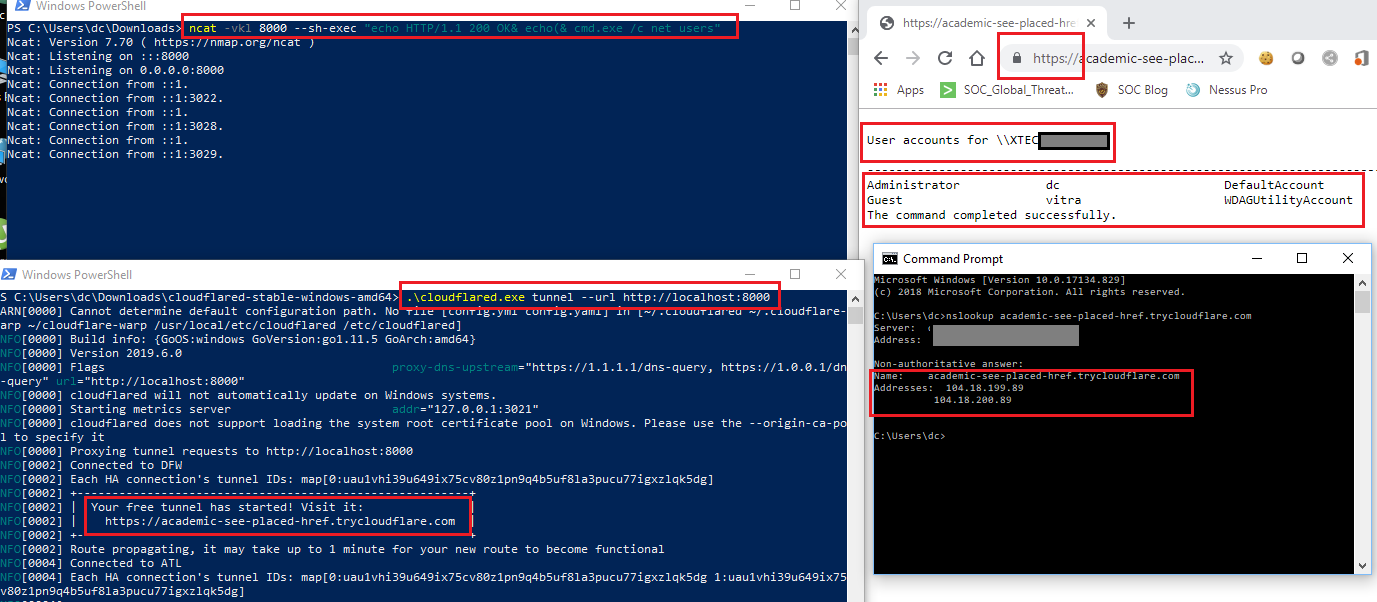Reload the Chrome page
The height and width of the screenshot is (602, 1377).
click(x=944, y=58)
